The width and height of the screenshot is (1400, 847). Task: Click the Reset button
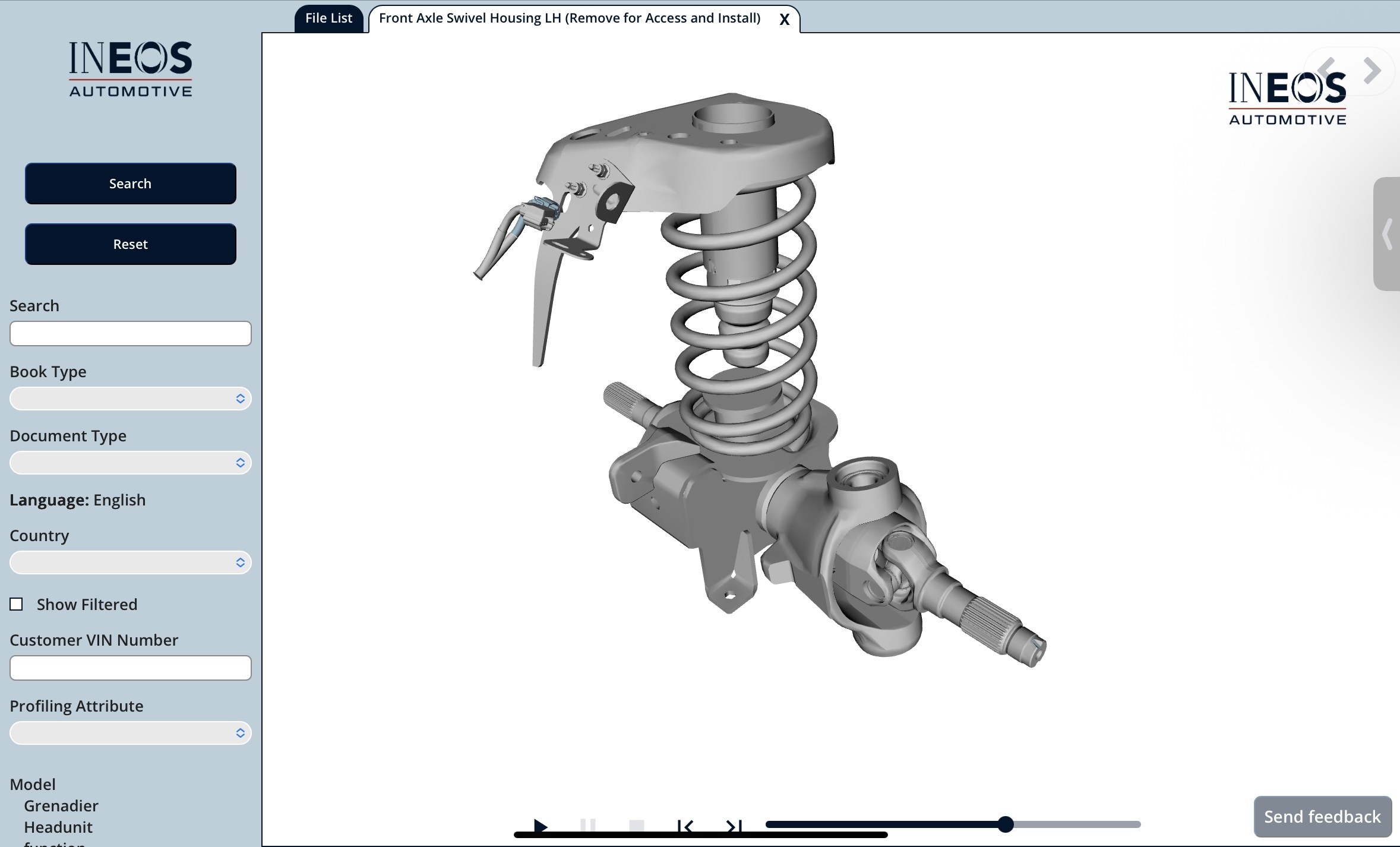131,244
